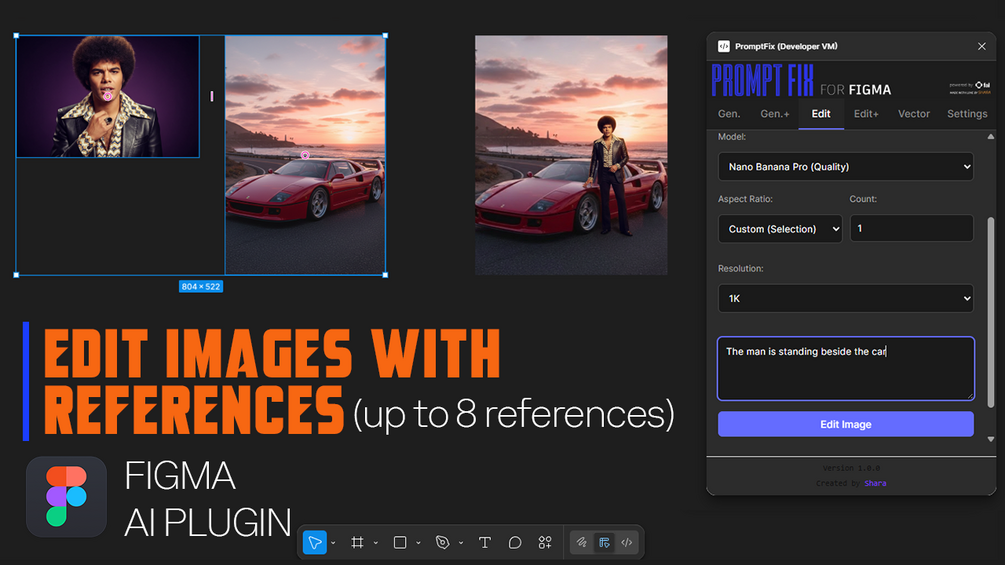Screen dimensions: 1005x565
Task: Select the Frame tool
Action: (x=358, y=543)
